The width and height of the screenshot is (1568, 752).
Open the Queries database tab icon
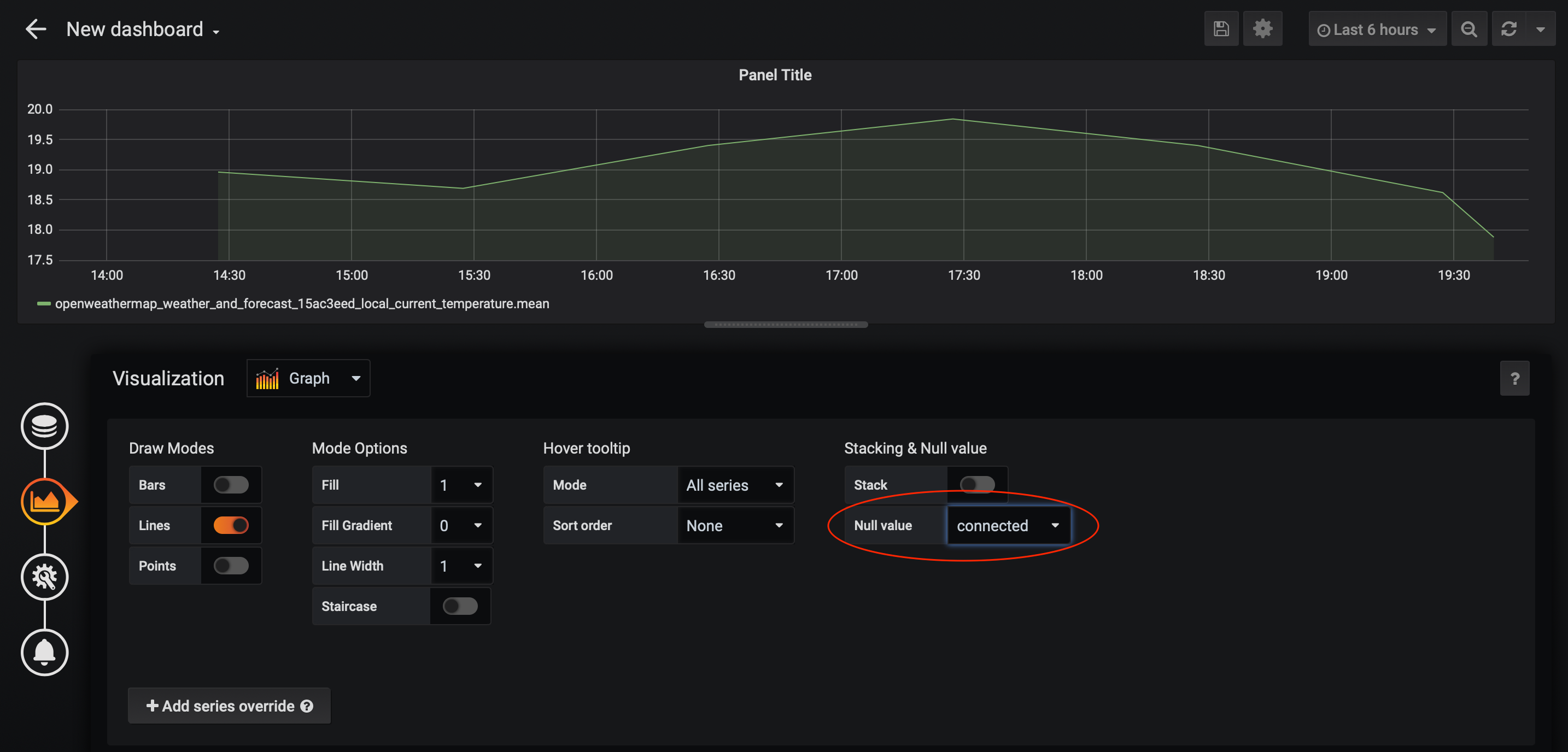(x=44, y=426)
